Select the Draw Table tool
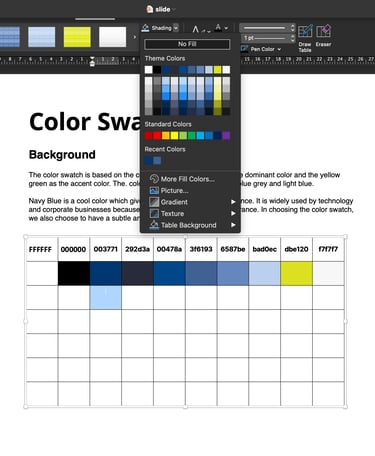Screen dimensions: 375x456 (x=305, y=38)
